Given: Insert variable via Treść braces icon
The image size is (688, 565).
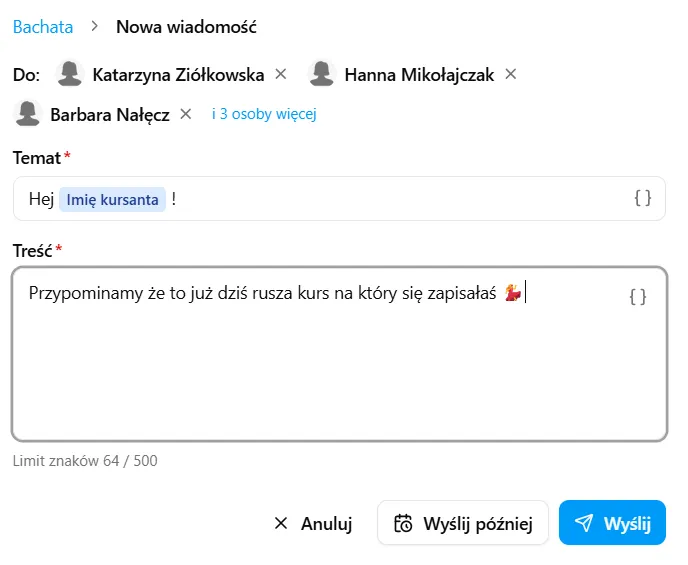Looking at the screenshot, I should 638,297.
